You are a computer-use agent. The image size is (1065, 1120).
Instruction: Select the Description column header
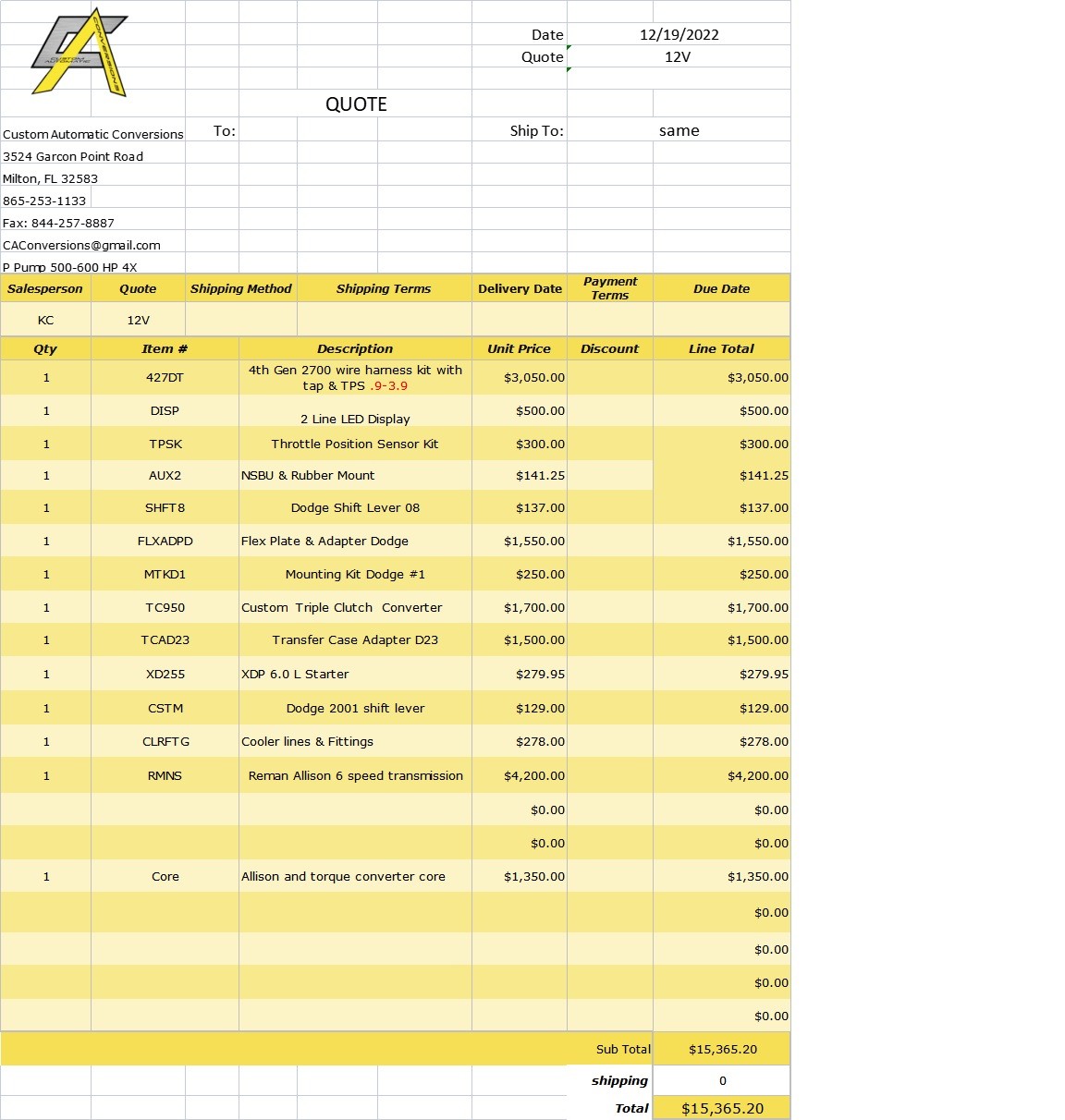tap(355, 348)
